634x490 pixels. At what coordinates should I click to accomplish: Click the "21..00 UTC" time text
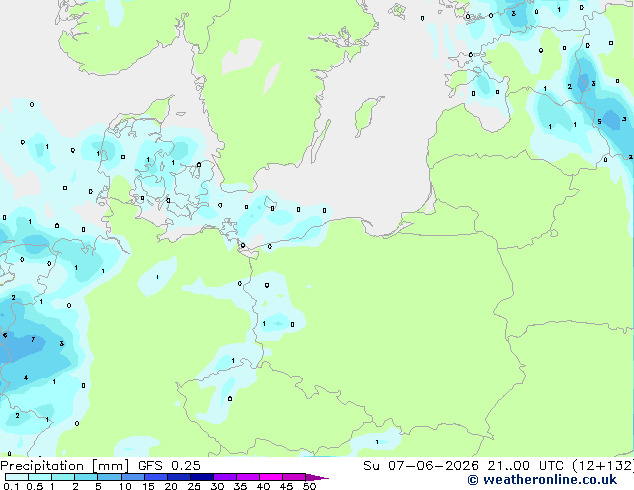(x=525, y=466)
